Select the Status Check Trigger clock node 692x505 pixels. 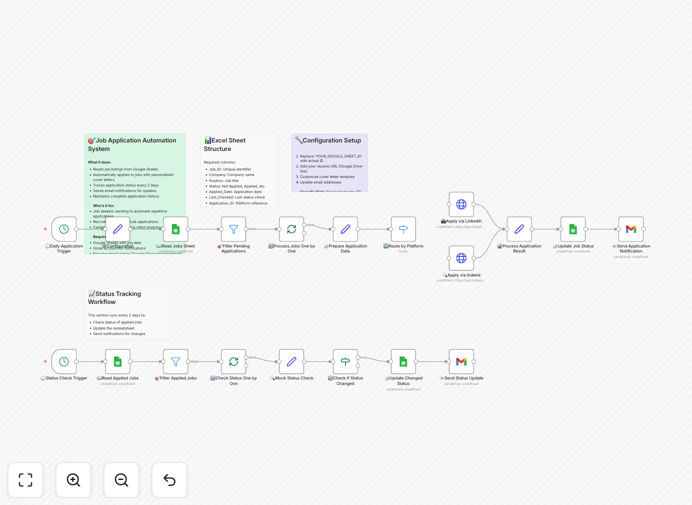(64, 362)
